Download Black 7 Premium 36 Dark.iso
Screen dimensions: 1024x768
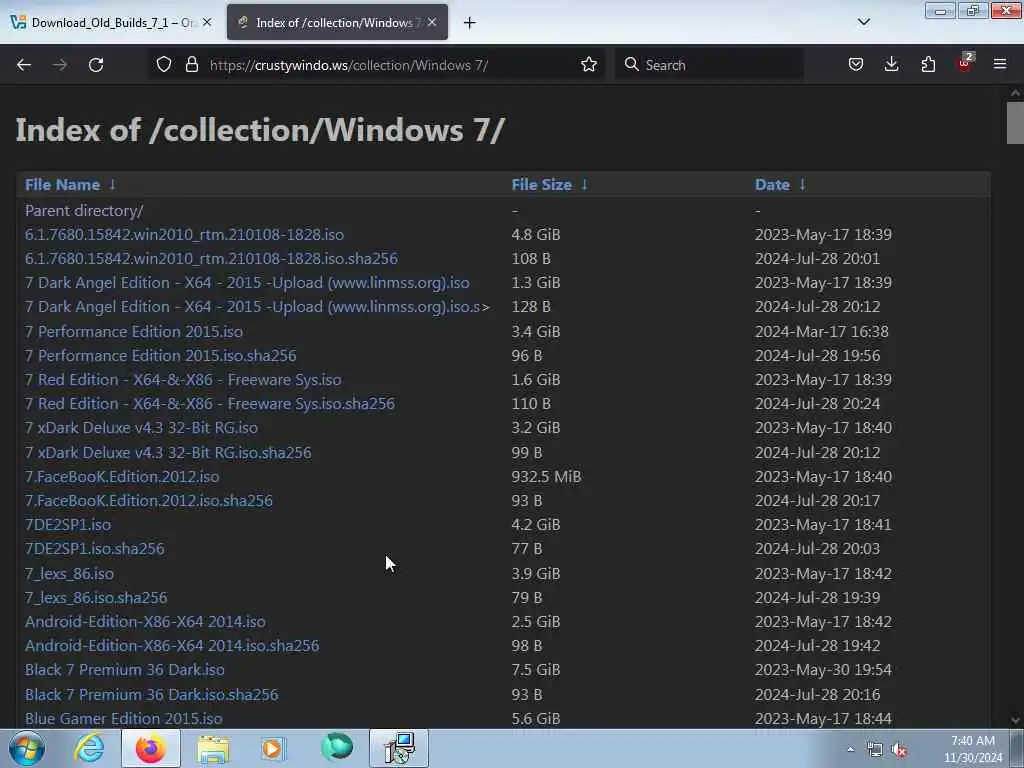[x=125, y=670]
